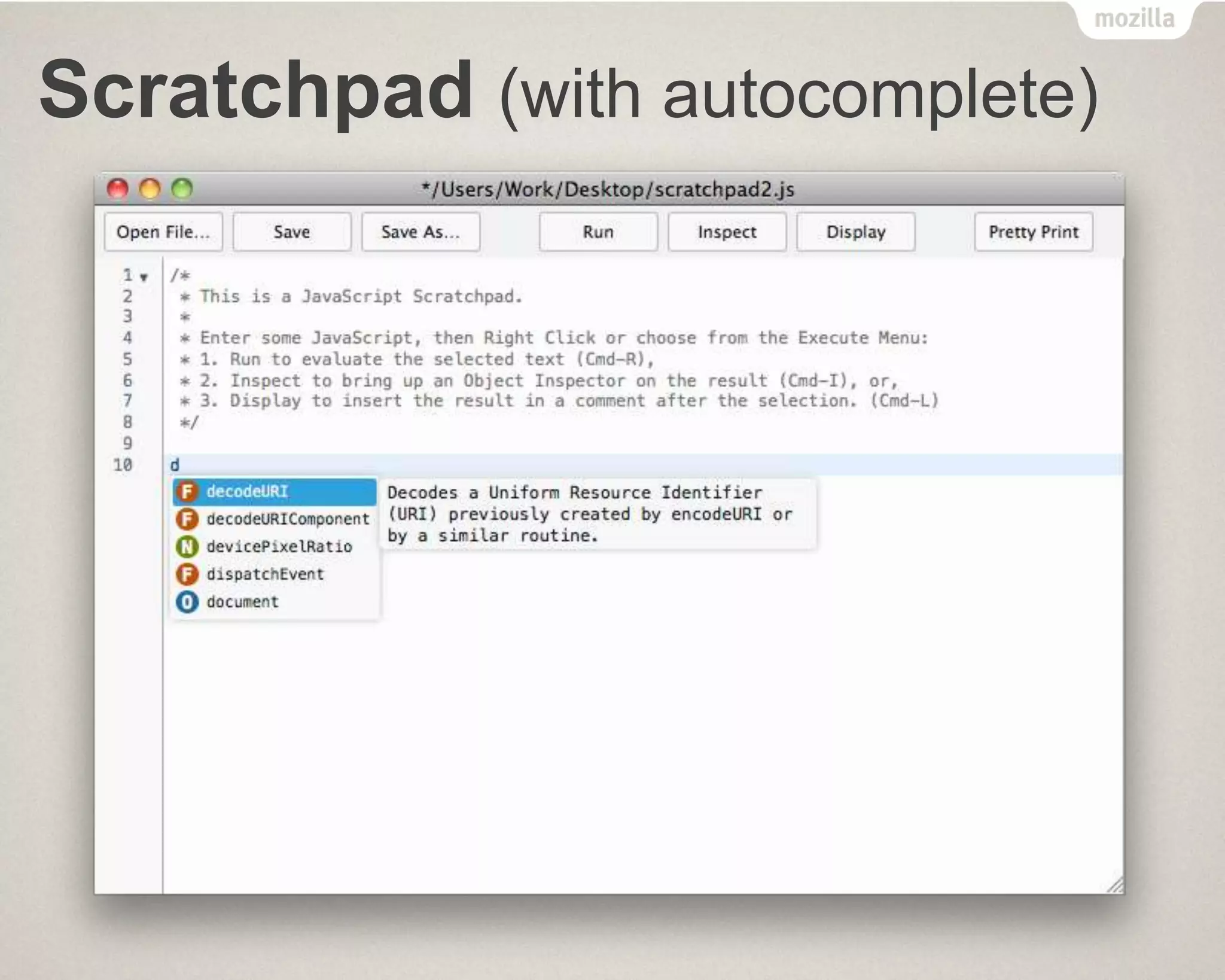Select dispatchEvent autocomplete entry
The width and height of the screenshot is (1225, 980).
click(x=275, y=574)
